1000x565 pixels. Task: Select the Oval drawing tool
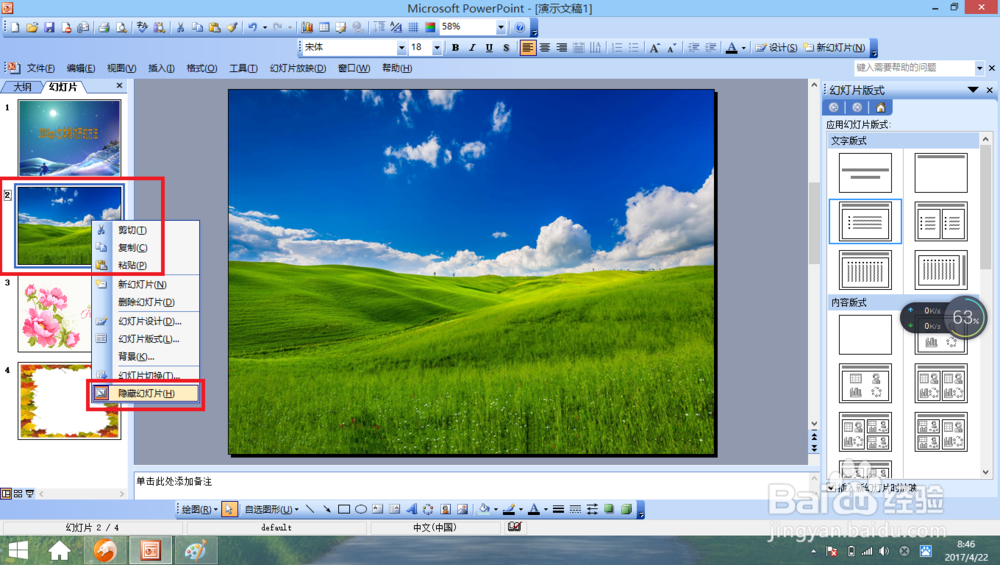click(x=361, y=509)
